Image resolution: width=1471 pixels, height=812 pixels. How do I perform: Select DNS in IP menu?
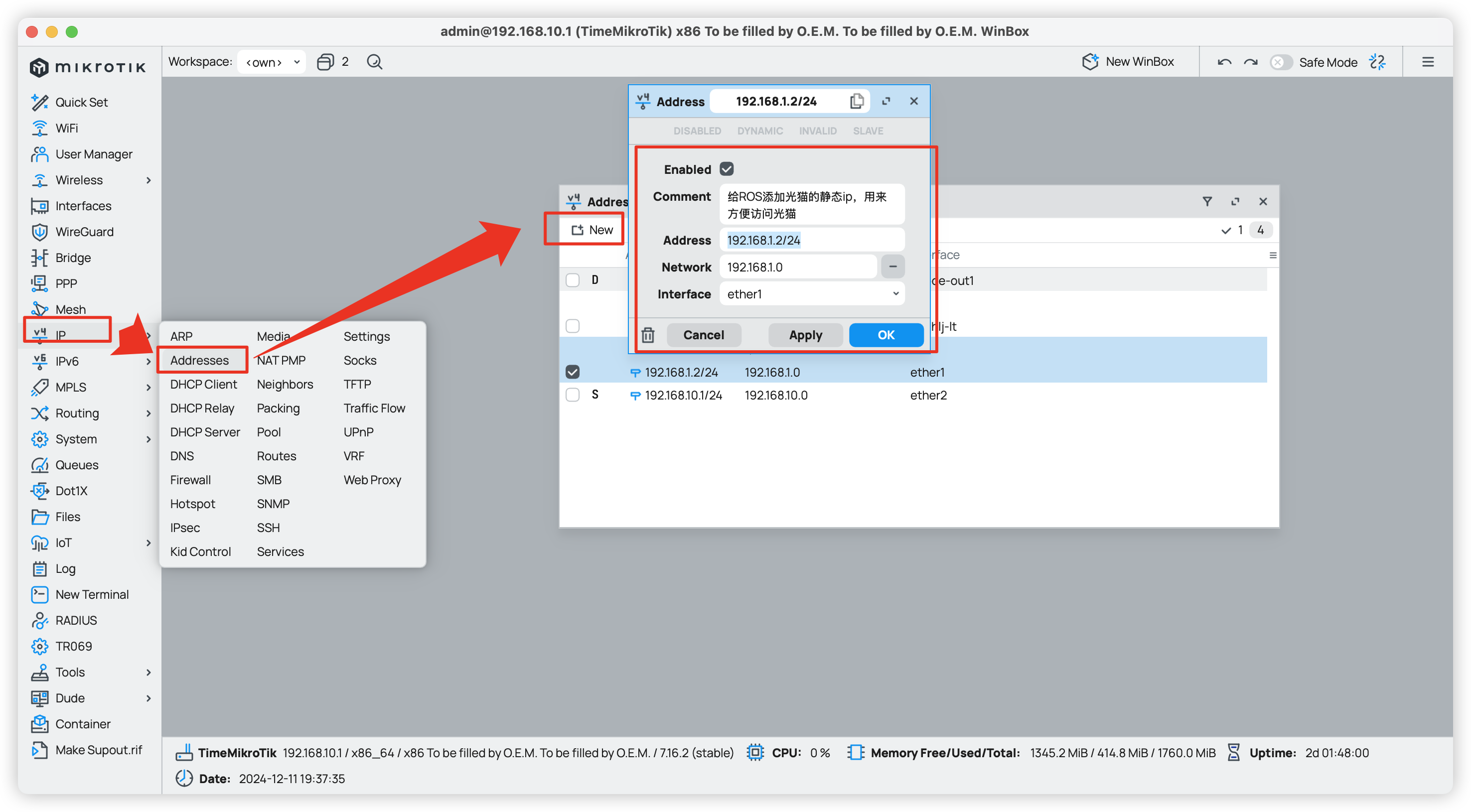pyautogui.click(x=181, y=456)
